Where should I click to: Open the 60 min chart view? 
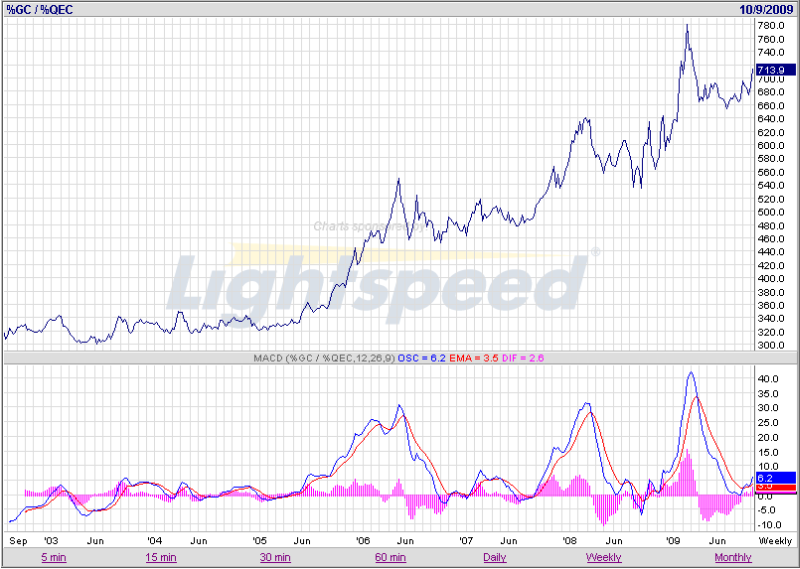390,557
